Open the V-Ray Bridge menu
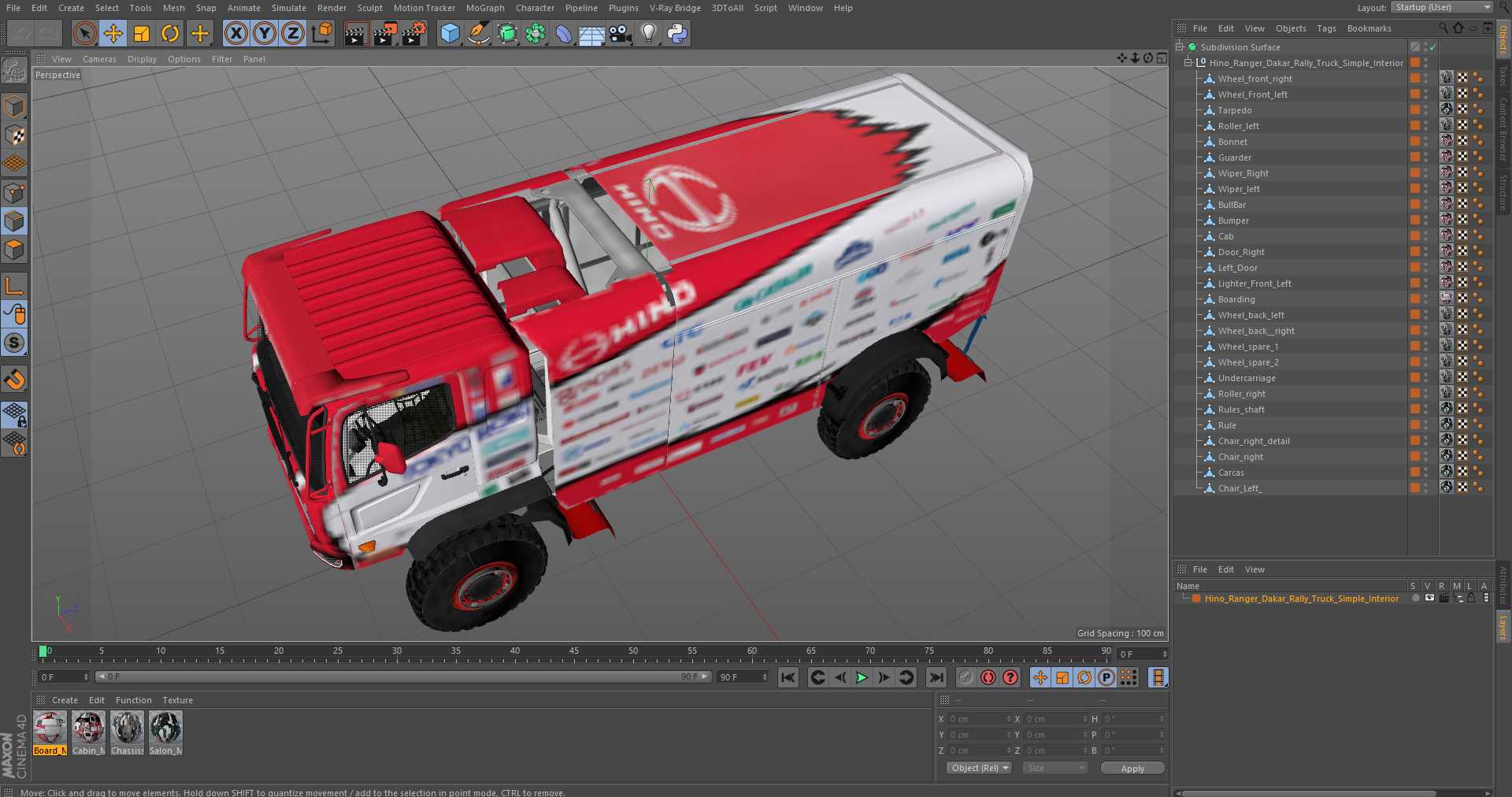Screen dimensions: 1512x797 tap(675, 8)
